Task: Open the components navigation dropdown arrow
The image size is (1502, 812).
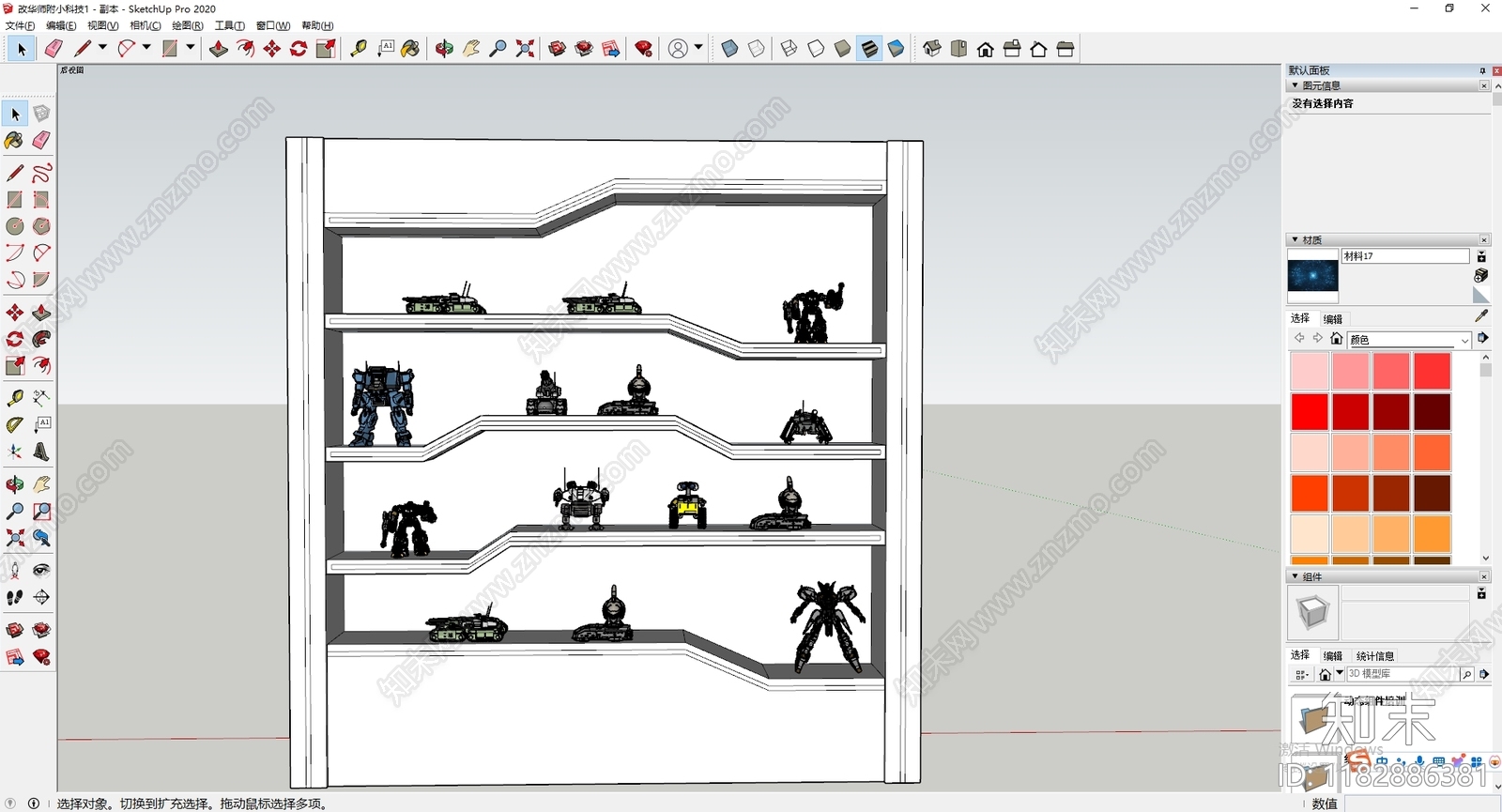Action: [x=1340, y=673]
